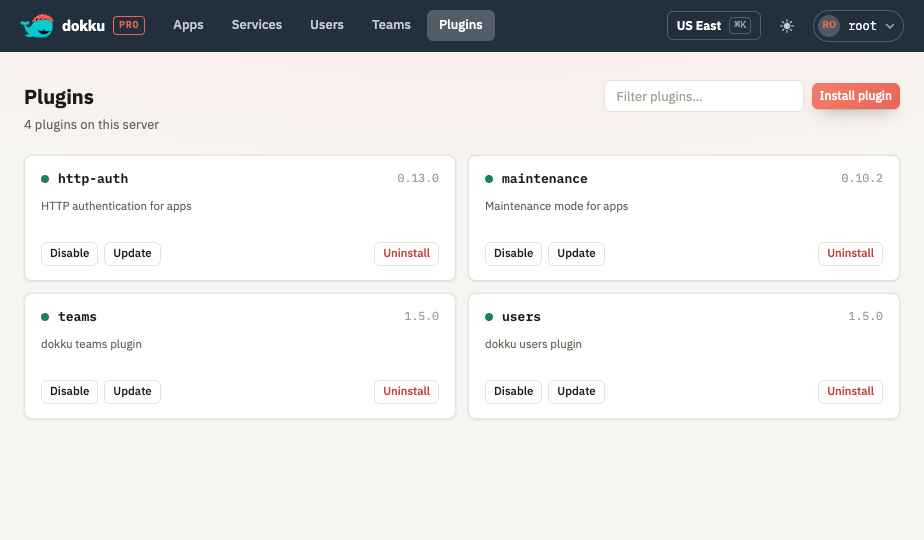Click 'HTTP authentication for apps' description

tap(116, 206)
